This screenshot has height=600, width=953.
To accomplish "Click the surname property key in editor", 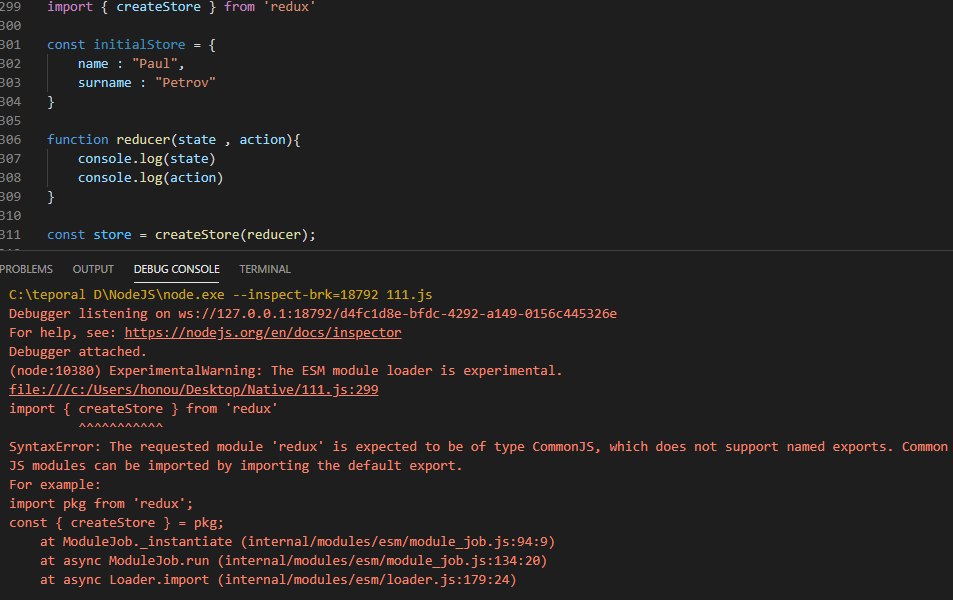I will [105, 83].
